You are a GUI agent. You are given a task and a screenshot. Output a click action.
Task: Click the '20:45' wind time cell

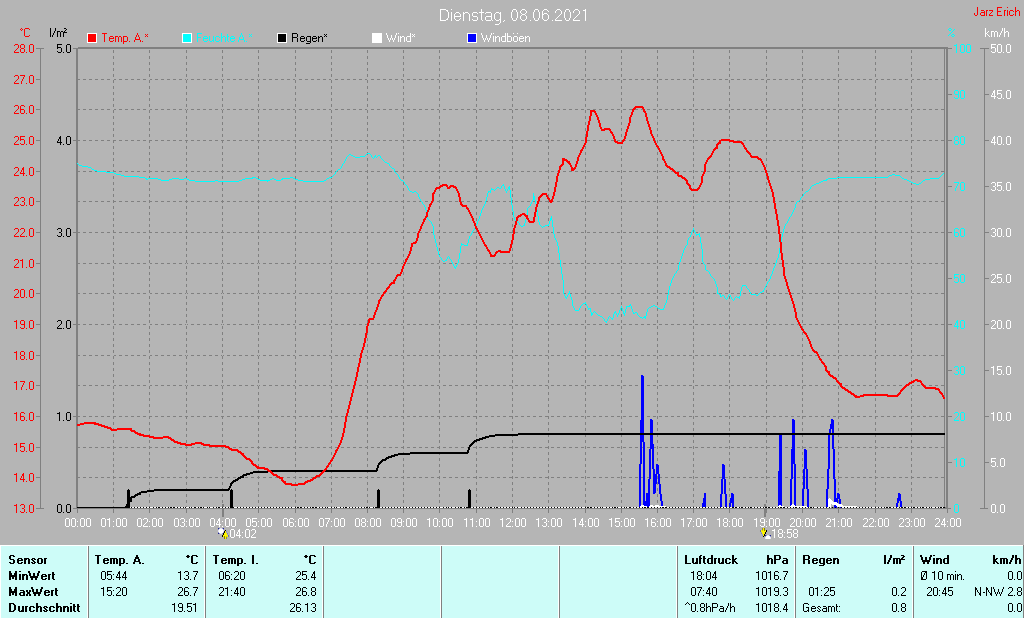pos(940,592)
